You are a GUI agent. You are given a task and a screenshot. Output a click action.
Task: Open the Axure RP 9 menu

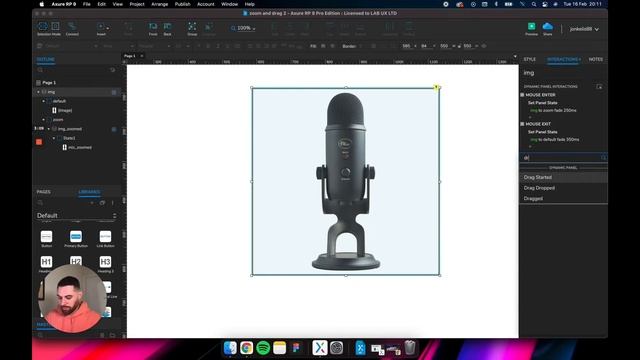[x=64, y=4]
